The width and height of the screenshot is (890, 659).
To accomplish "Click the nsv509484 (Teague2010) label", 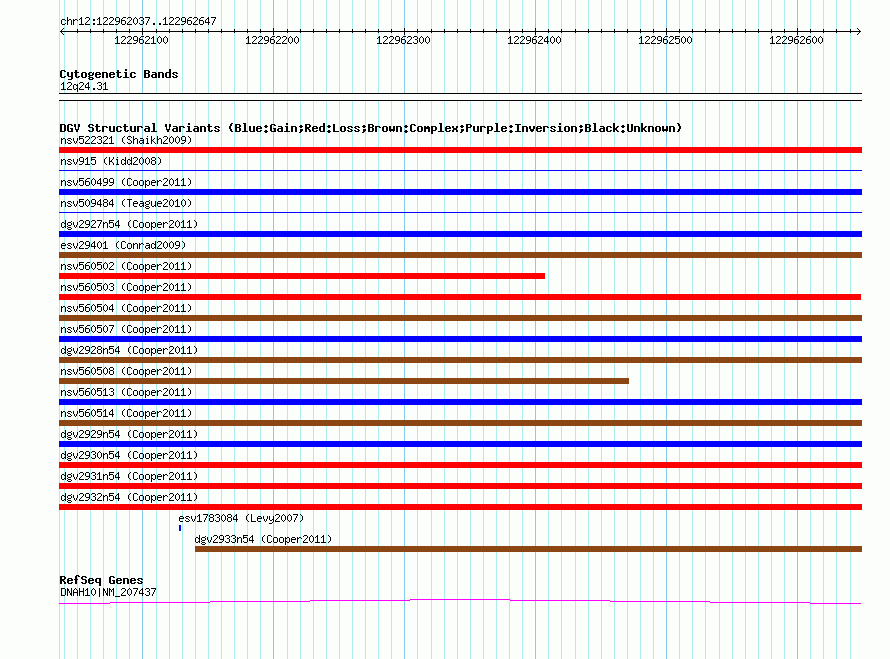I will pos(126,203).
